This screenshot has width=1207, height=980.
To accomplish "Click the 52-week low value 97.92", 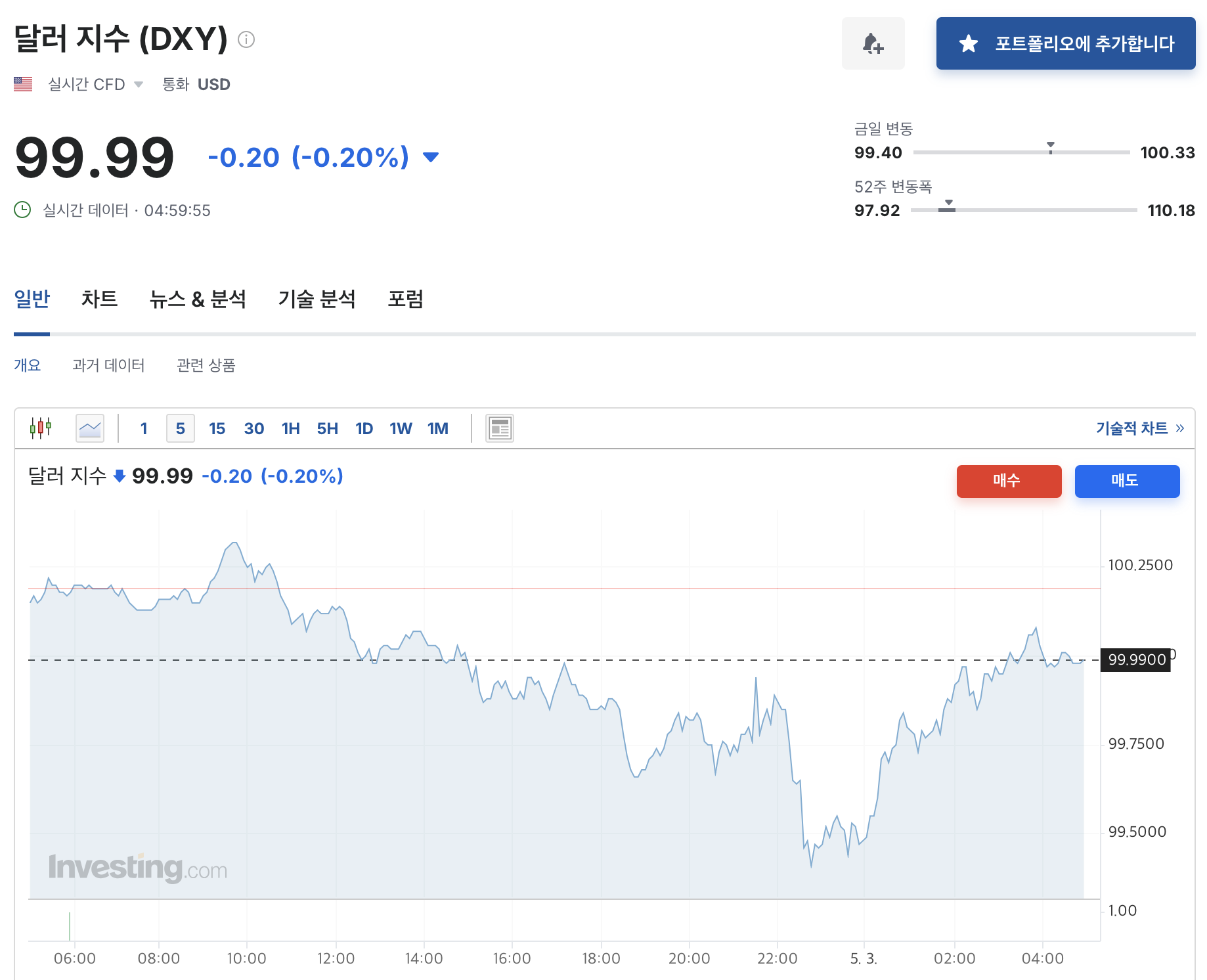I will [x=877, y=210].
